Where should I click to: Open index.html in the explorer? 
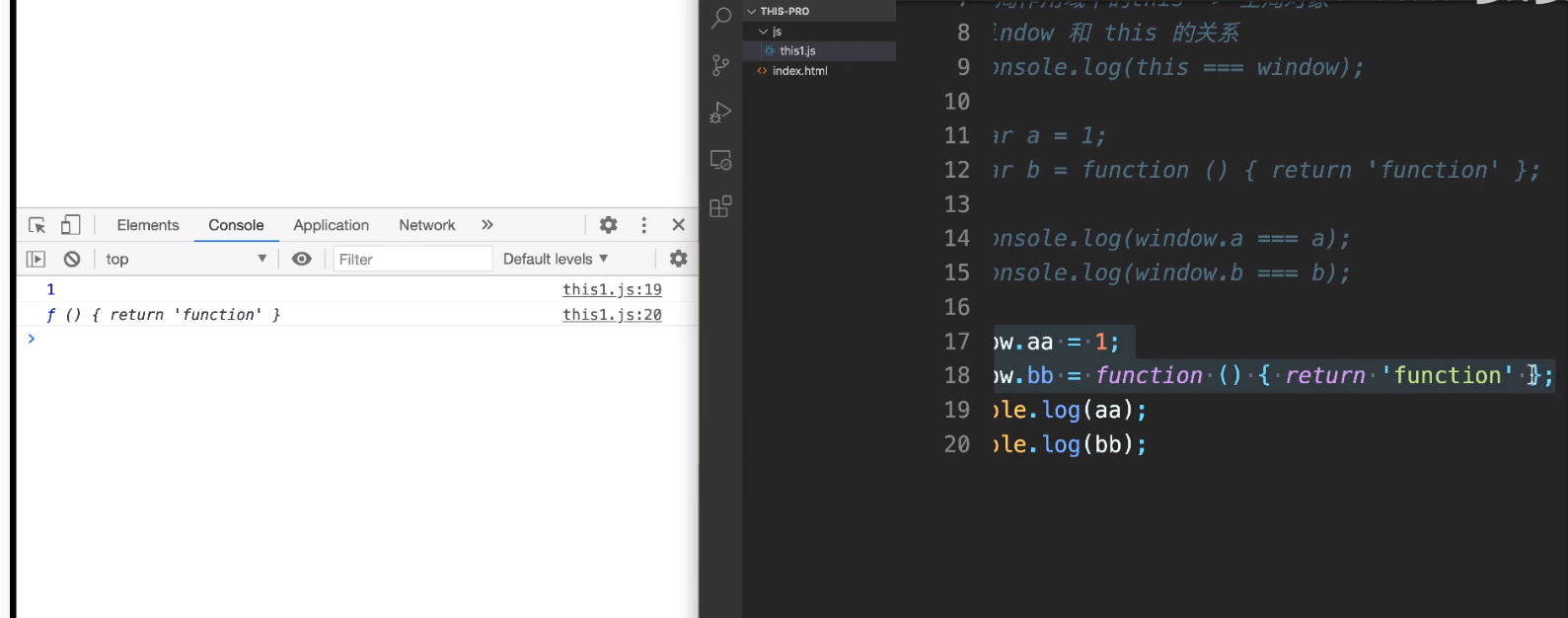pos(819,71)
